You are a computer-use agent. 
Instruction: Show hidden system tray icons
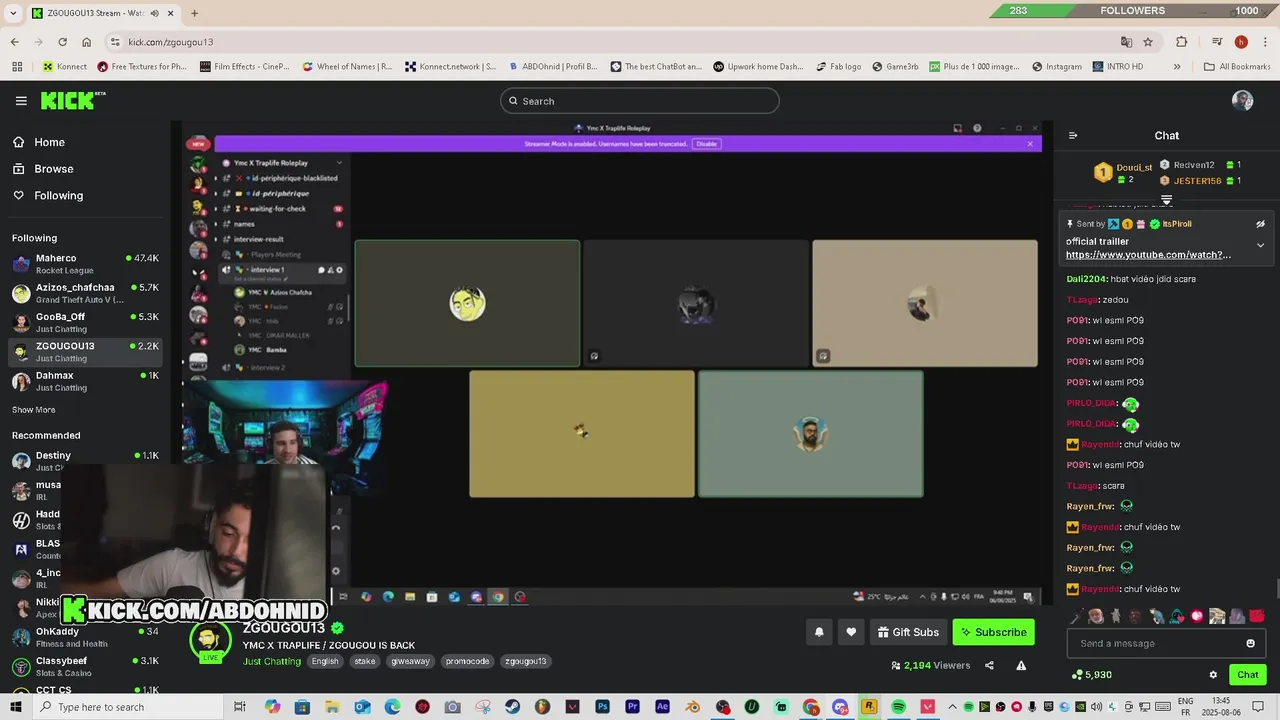[952, 707]
